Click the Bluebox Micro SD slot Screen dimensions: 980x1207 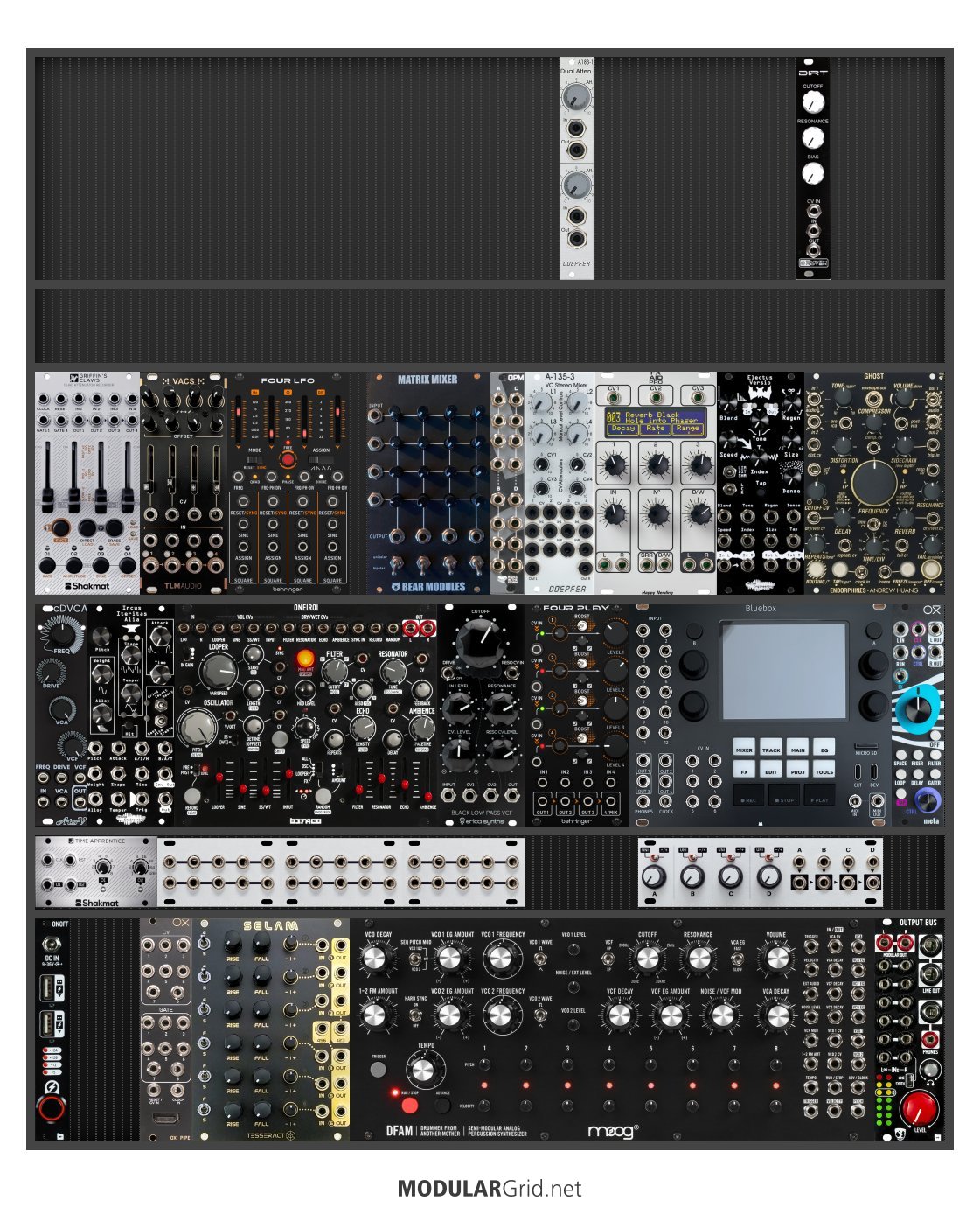[866, 746]
